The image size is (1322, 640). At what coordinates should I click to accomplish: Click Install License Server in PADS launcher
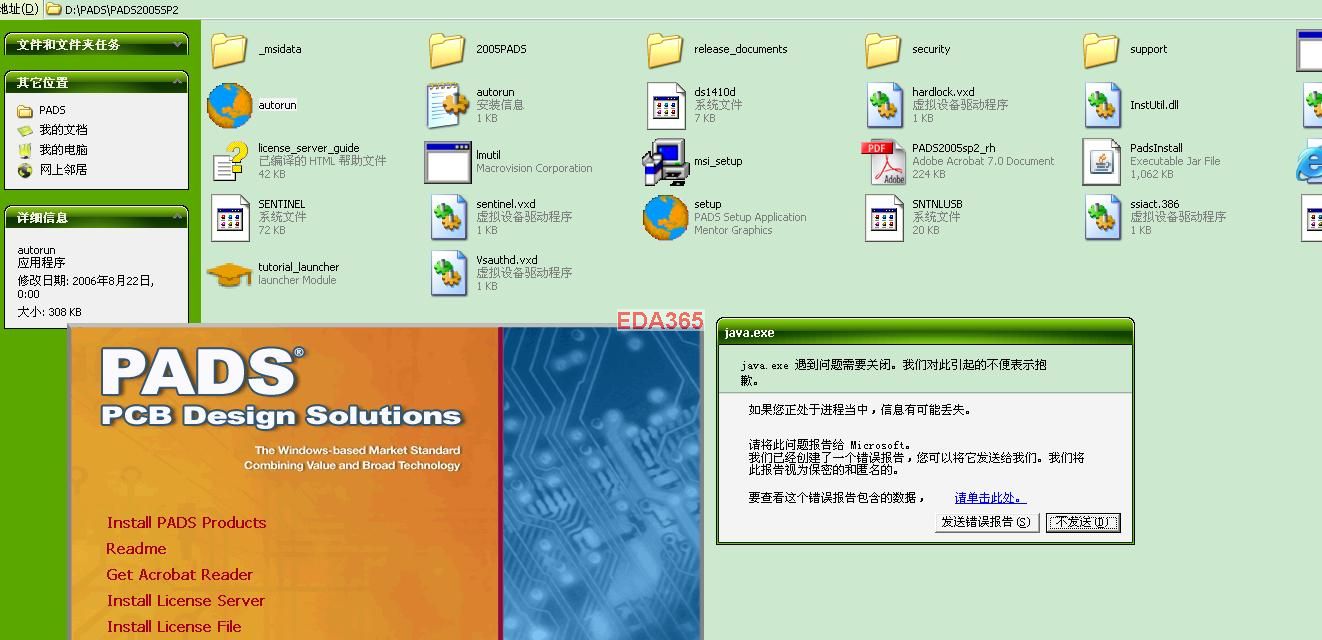tap(186, 600)
